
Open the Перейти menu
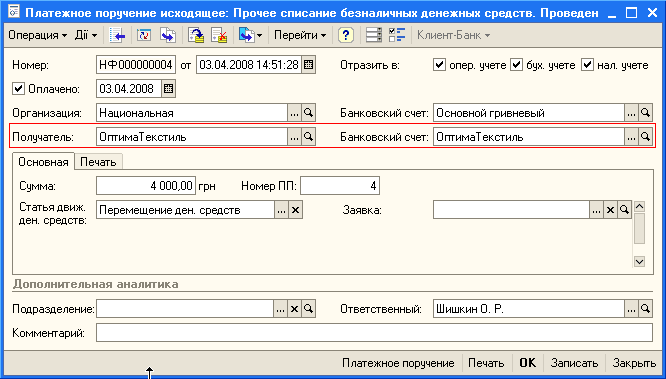(x=300, y=35)
